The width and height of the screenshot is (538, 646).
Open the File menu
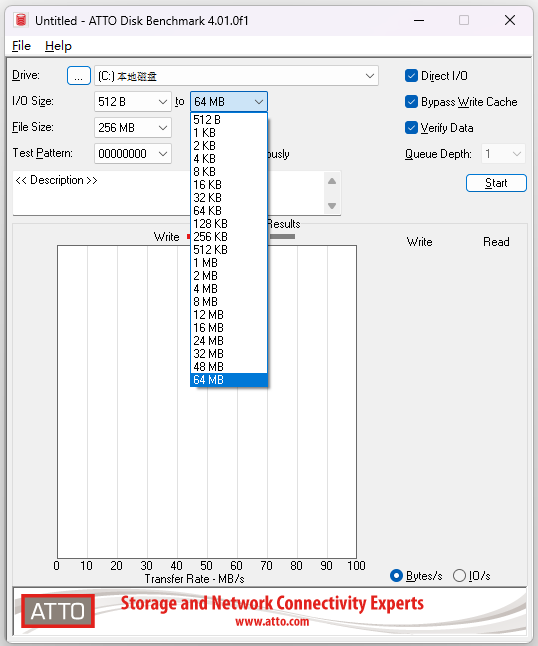21,46
